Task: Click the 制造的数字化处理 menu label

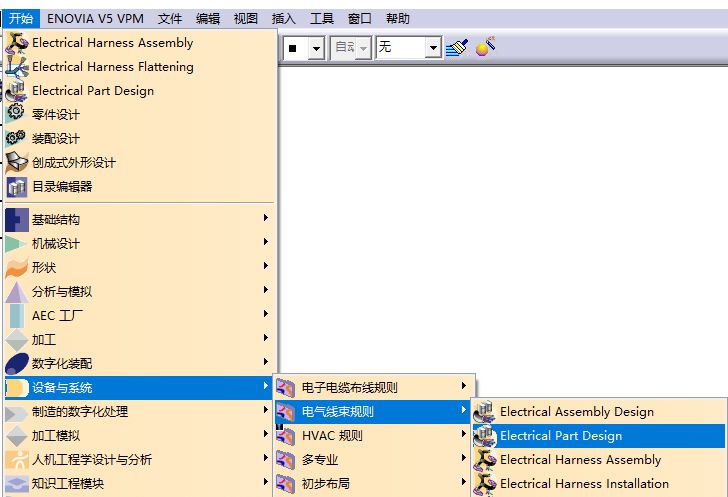Action: (x=80, y=412)
